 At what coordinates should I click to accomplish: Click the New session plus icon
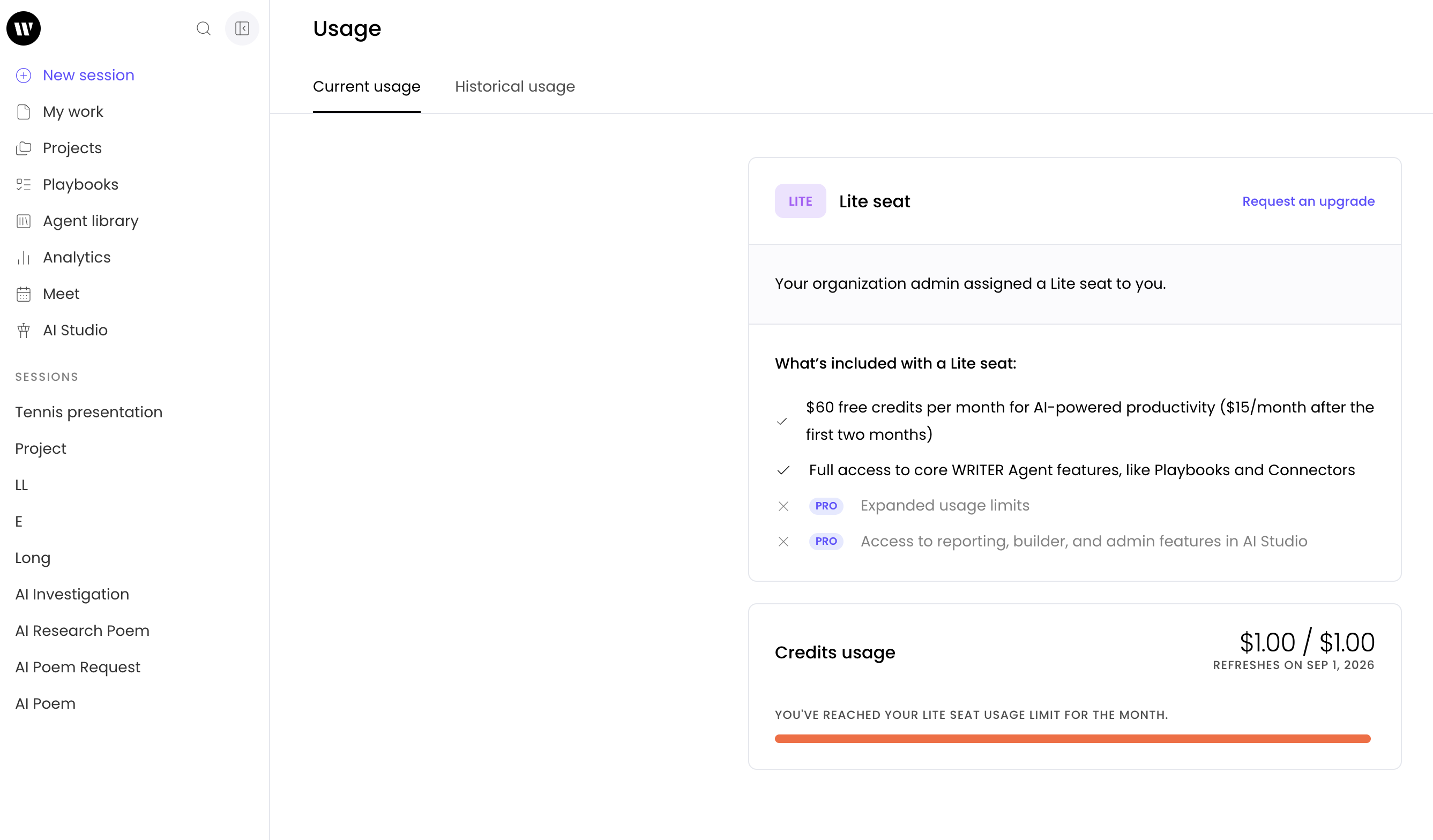(24, 76)
